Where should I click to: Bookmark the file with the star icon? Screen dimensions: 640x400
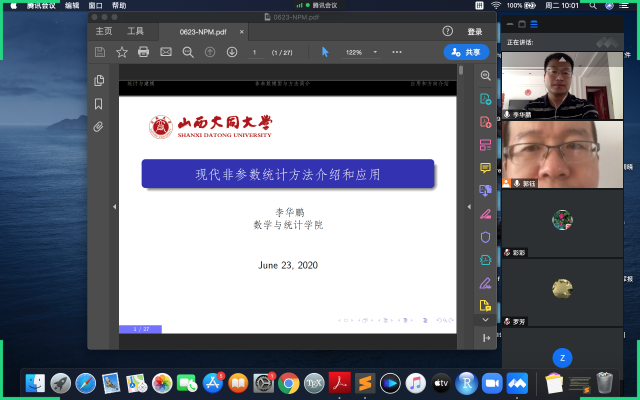click(x=122, y=52)
